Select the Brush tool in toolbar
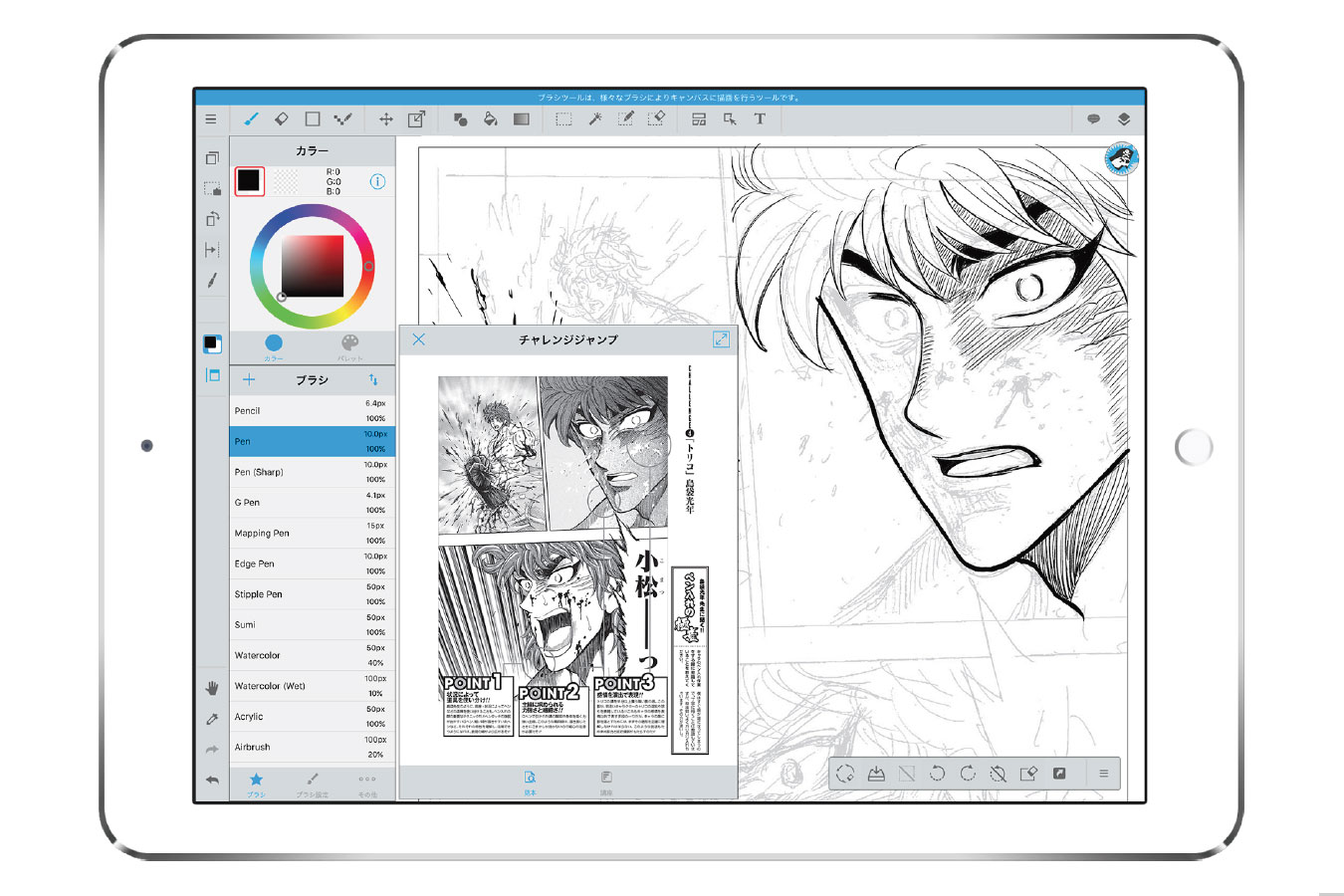The width and height of the screenshot is (1344, 896). coord(251,118)
